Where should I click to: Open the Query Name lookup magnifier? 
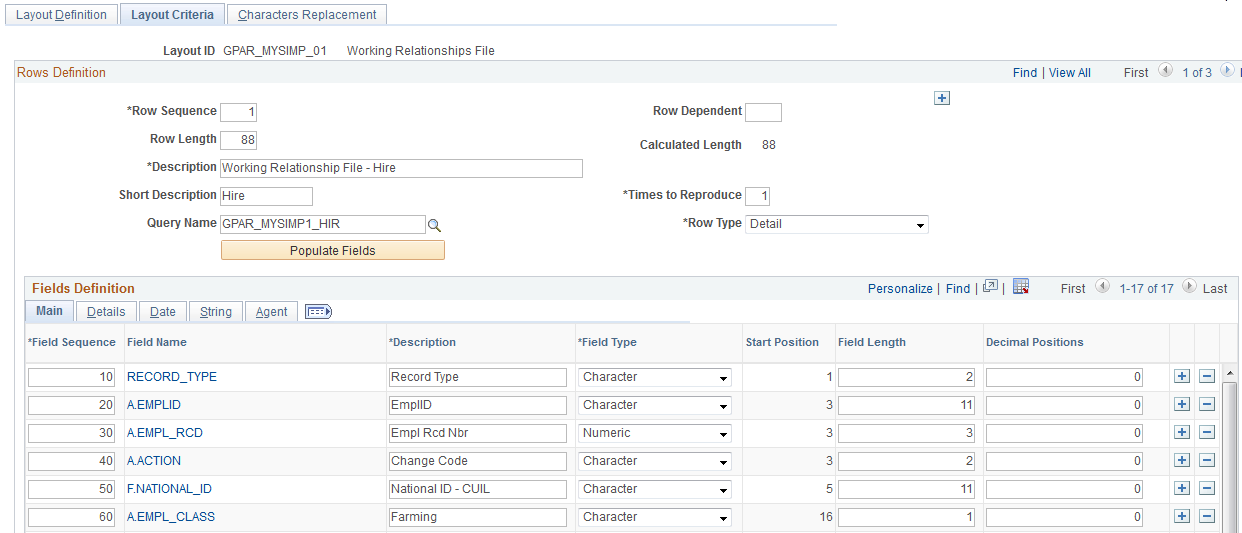coord(434,225)
